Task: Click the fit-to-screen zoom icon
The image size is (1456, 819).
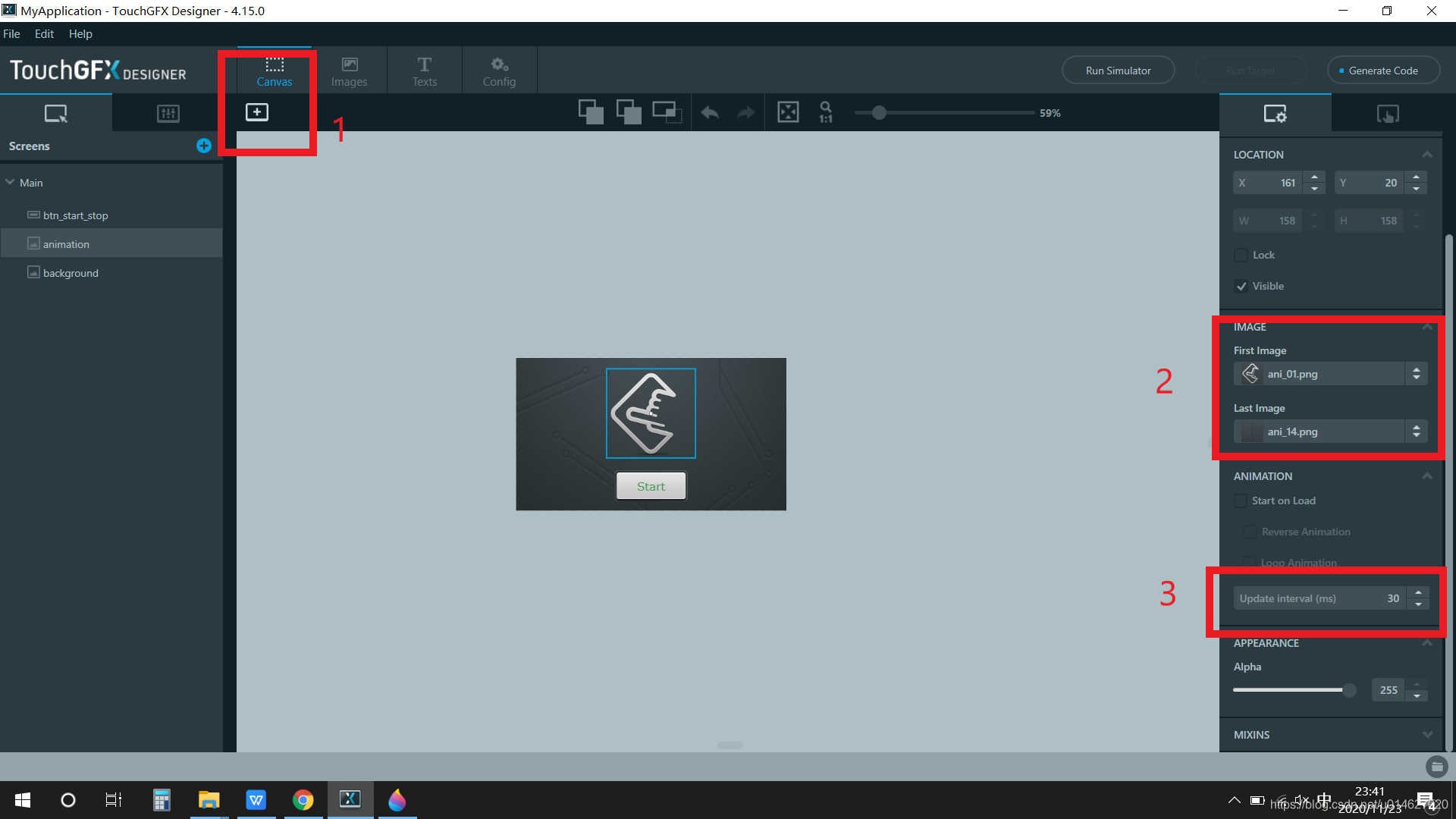Action: [788, 112]
